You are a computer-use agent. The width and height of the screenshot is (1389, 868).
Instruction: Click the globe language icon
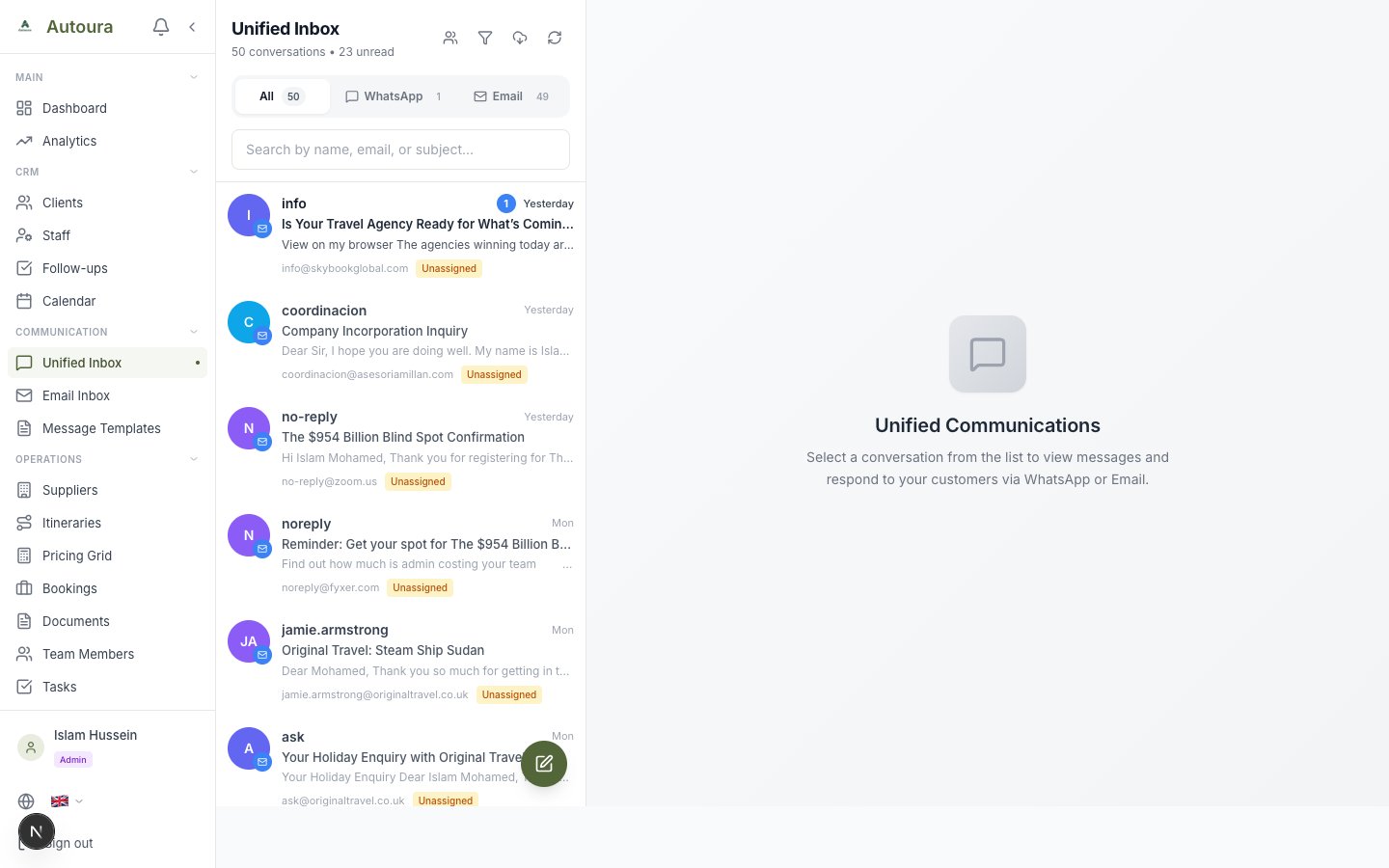coord(26,801)
